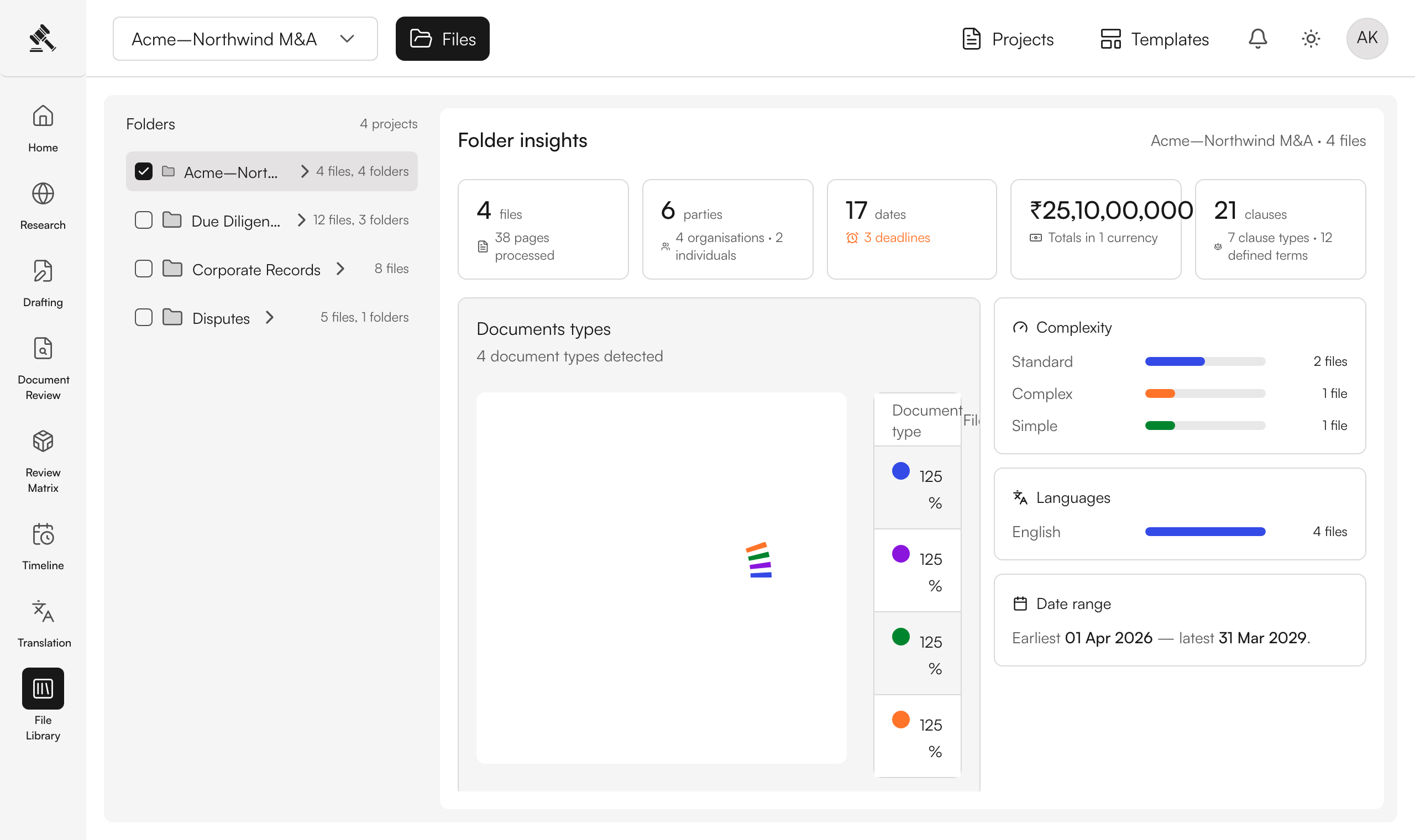Open the AK user avatar
The height and width of the screenshot is (840, 1415).
tap(1367, 39)
